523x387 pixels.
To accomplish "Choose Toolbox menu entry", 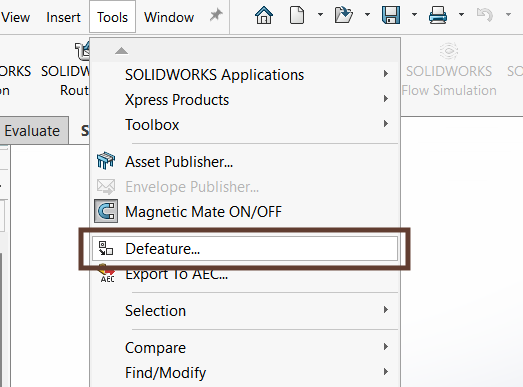I will pos(245,125).
